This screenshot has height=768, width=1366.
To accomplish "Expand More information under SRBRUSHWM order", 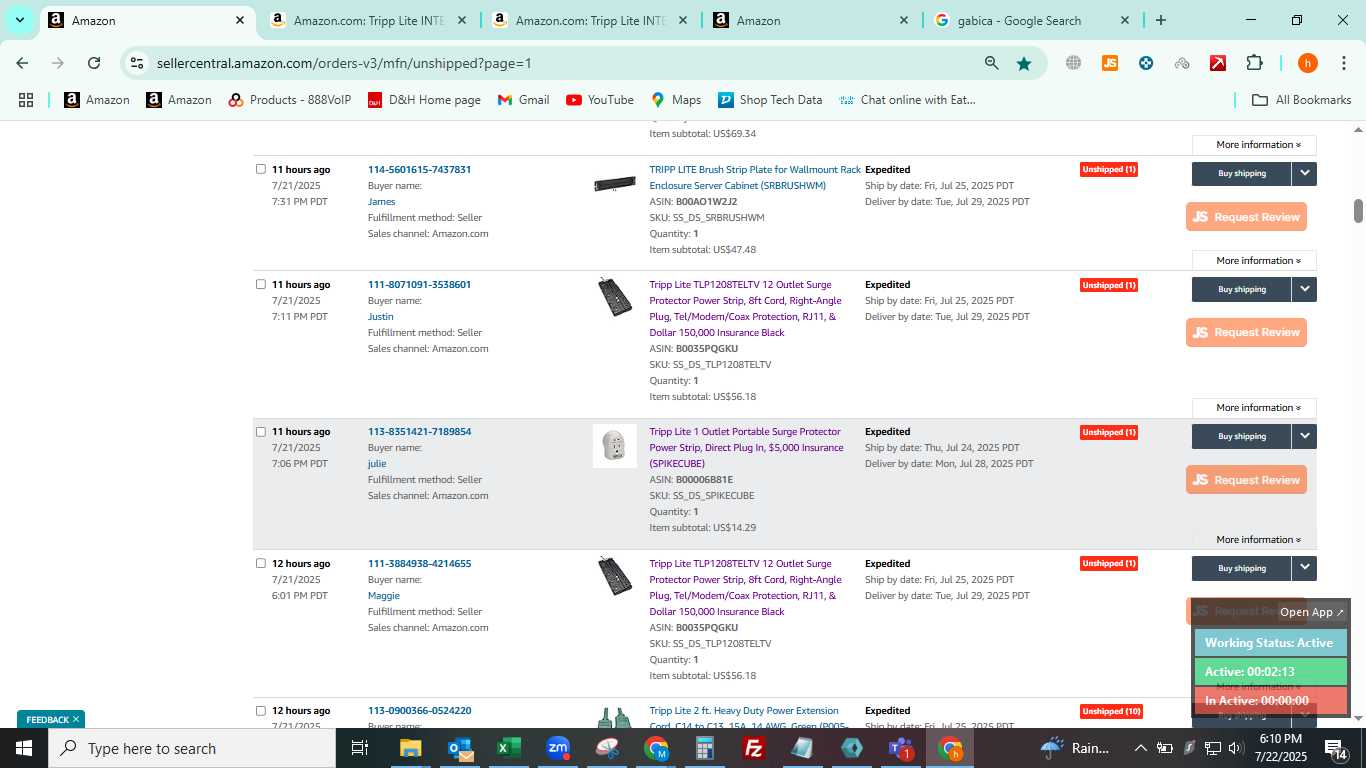I will 1254,260.
